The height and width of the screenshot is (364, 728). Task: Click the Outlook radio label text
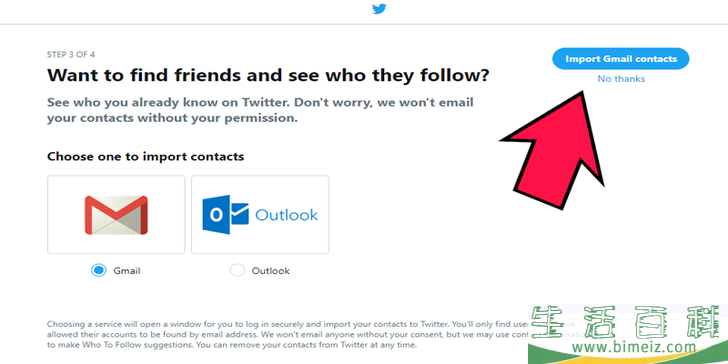tap(271, 271)
